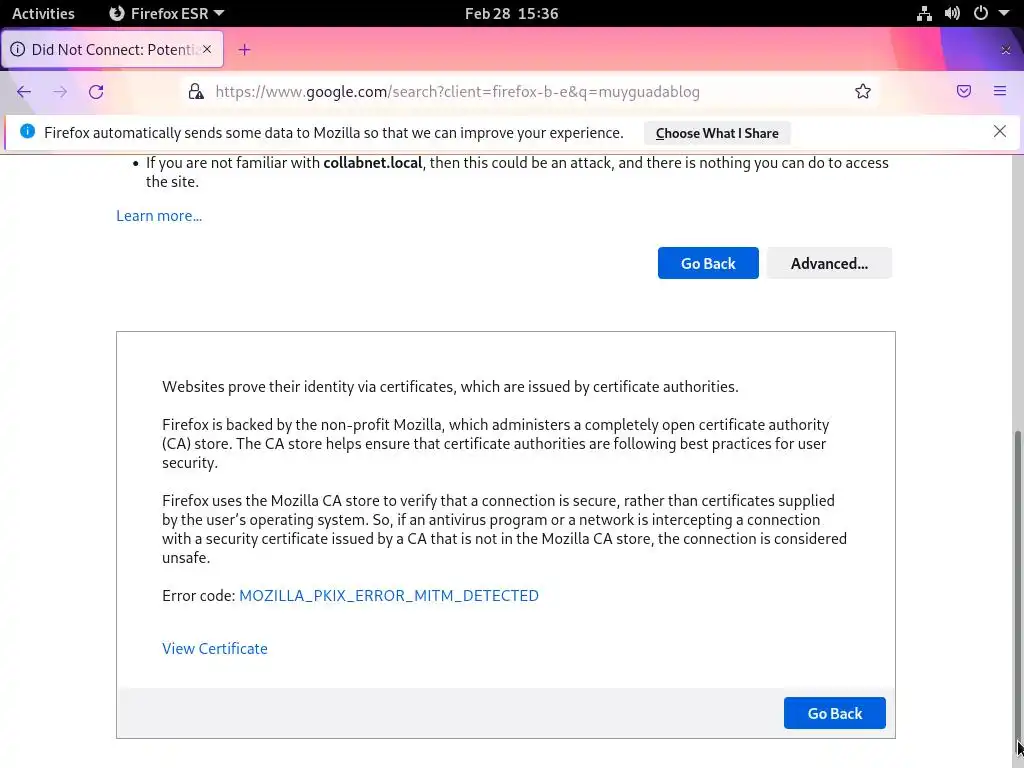The height and width of the screenshot is (768, 1024).
Task: Go back using the browser back arrow
Action: click(x=24, y=91)
